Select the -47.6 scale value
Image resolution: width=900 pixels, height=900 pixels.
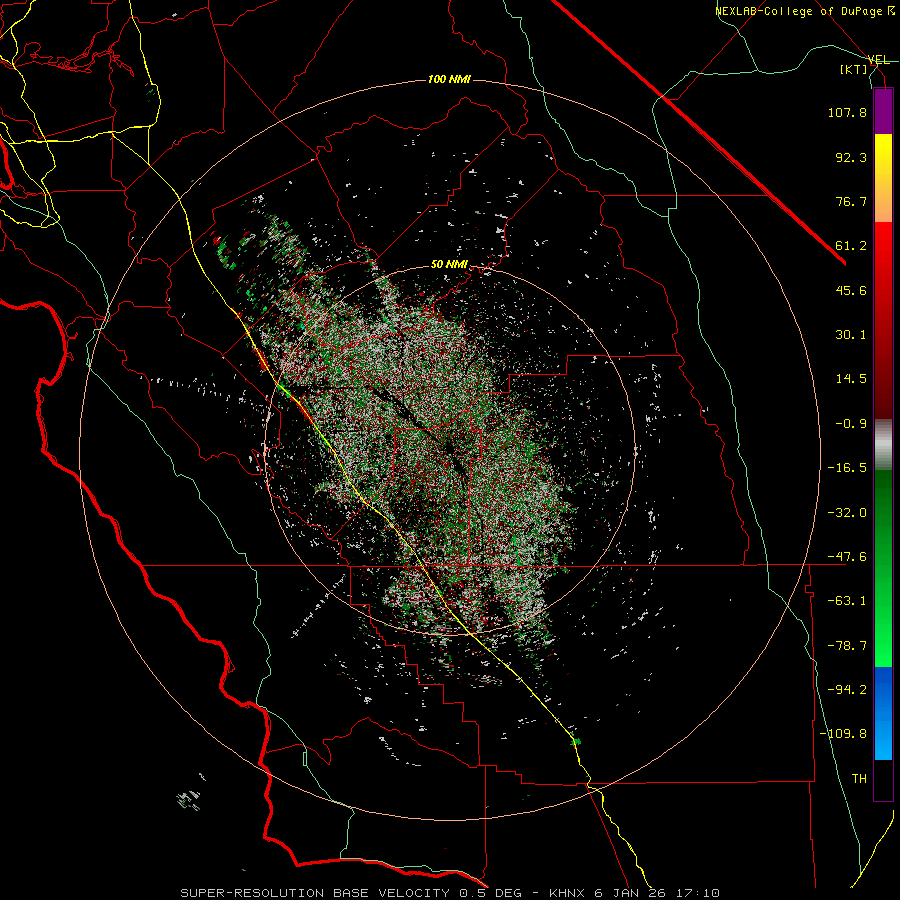tap(847, 557)
